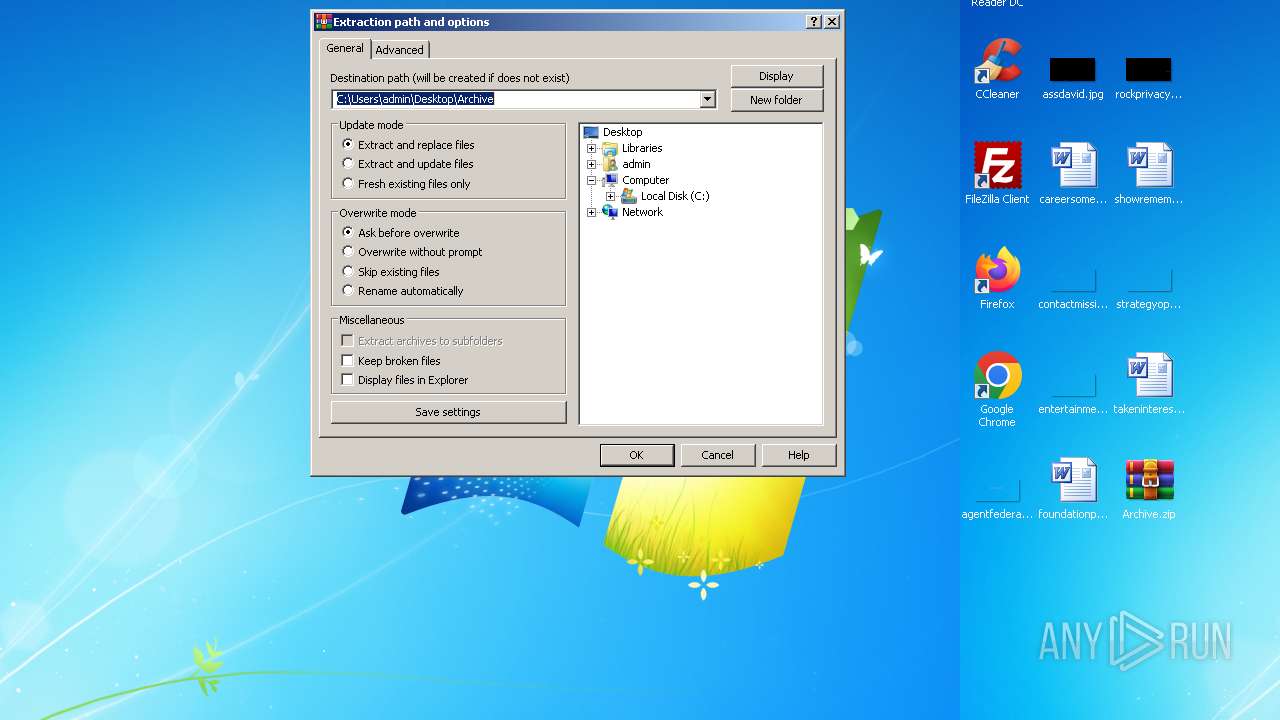Image resolution: width=1280 pixels, height=720 pixels.
Task: Select foundationp Word document icon
Action: pyautogui.click(x=1073, y=488)
